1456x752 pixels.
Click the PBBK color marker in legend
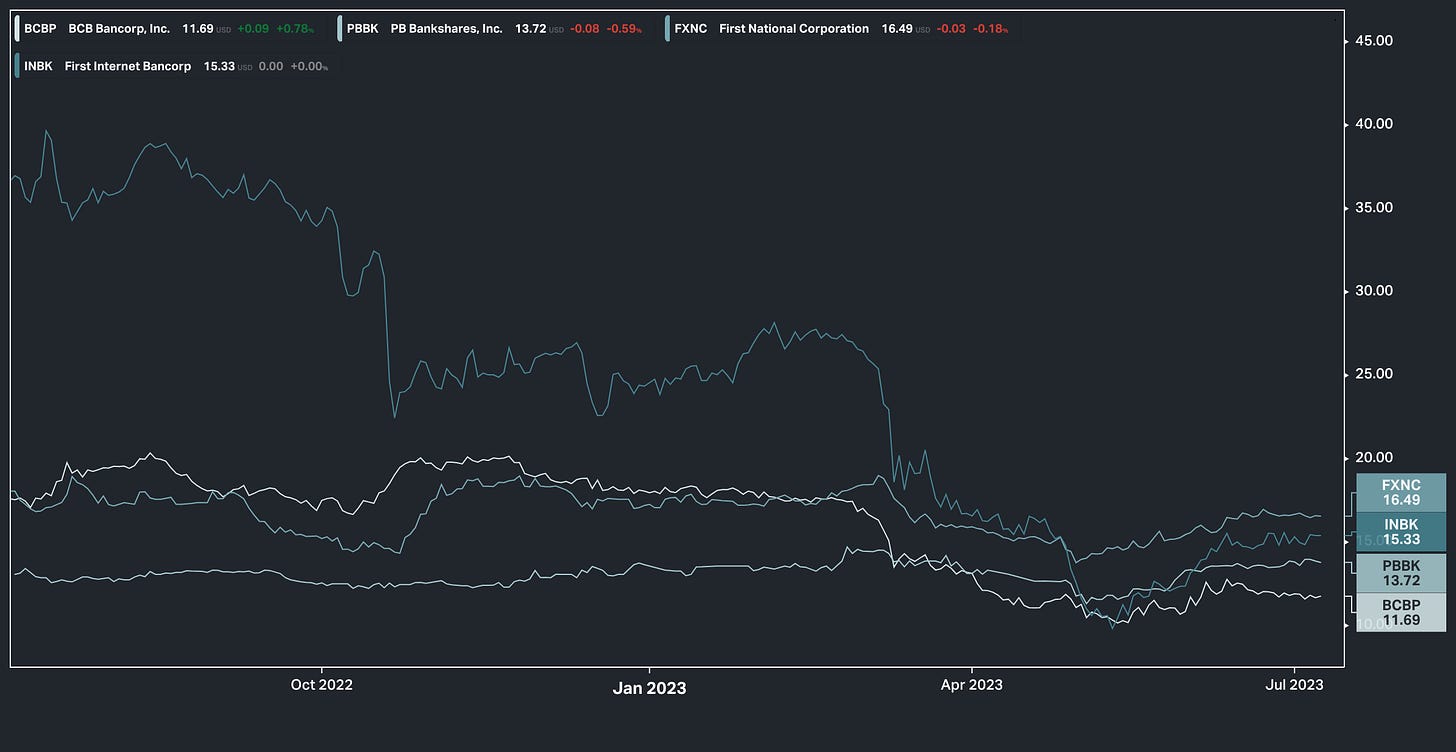(x=341, y=29)
